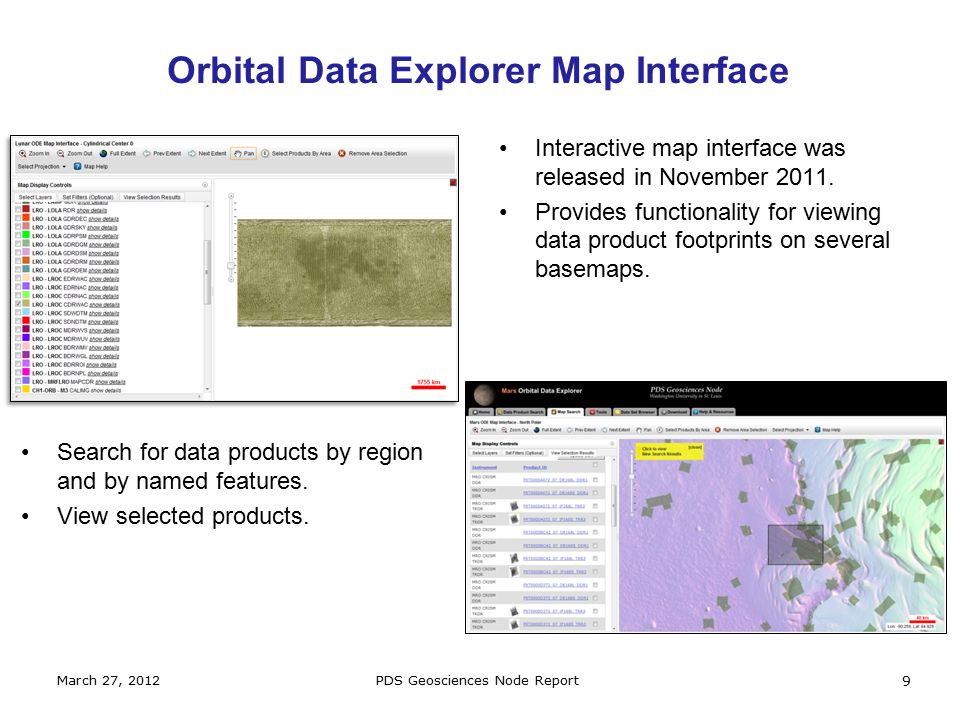Click the Lunar basemap image
The height and width of the screenshot is (720, 960).
tap(344, 273)
